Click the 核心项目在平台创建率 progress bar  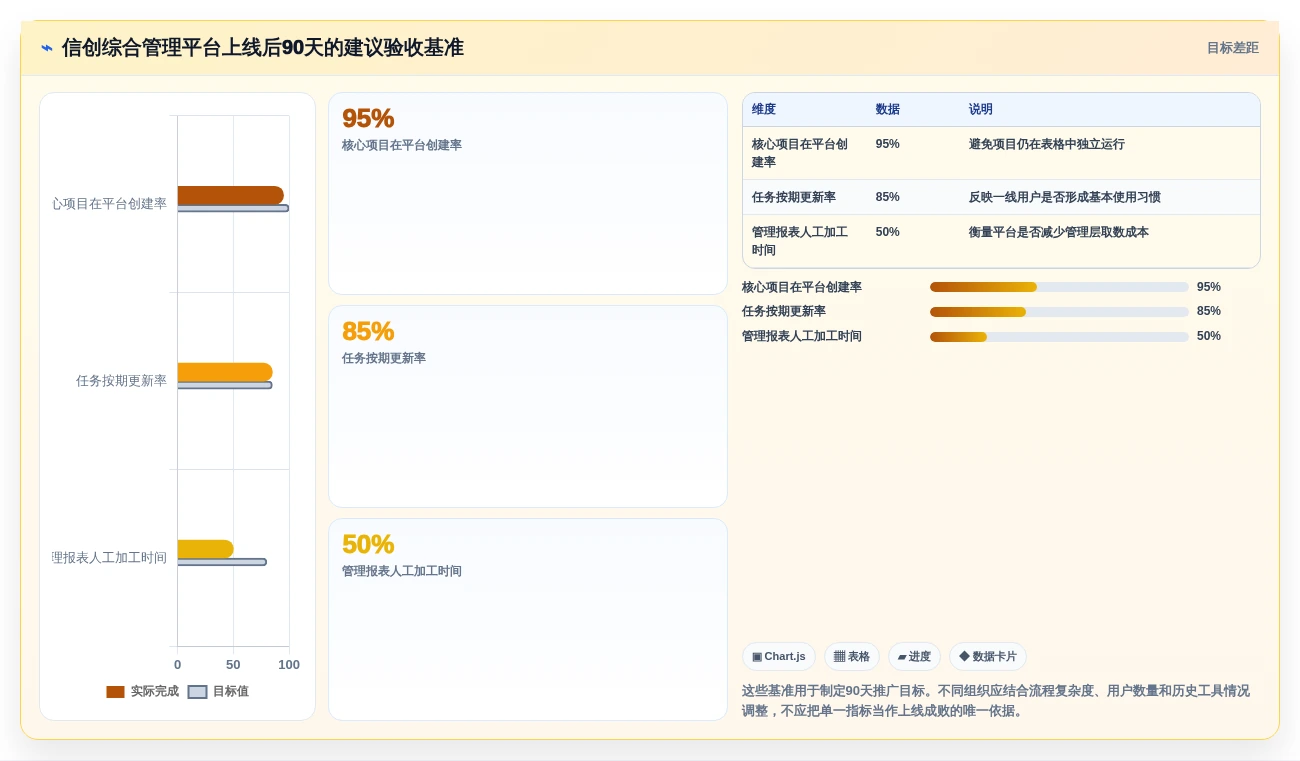pos(1059,287)
